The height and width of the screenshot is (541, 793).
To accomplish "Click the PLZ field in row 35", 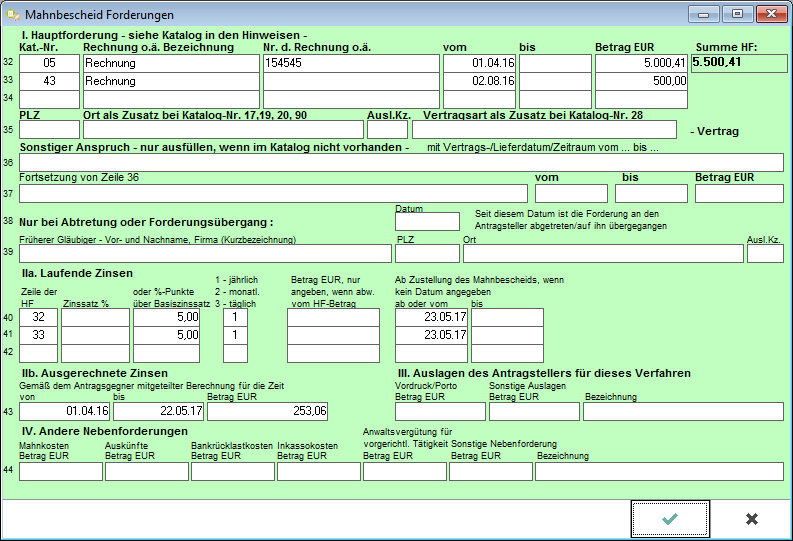I will [x=49, y=129].
